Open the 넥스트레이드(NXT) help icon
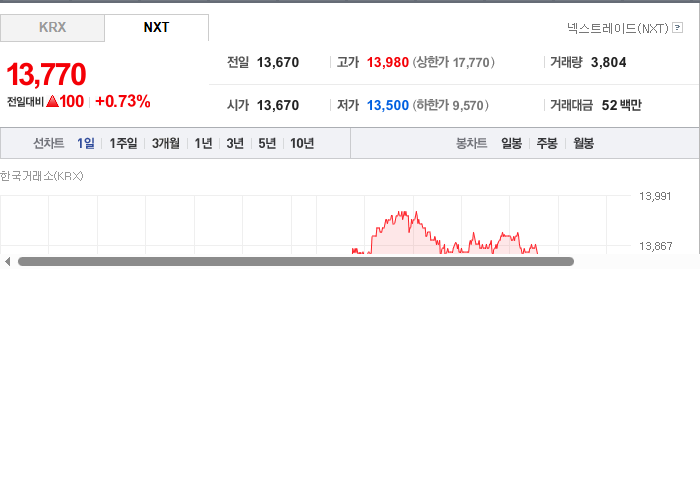 pos(677,28)
